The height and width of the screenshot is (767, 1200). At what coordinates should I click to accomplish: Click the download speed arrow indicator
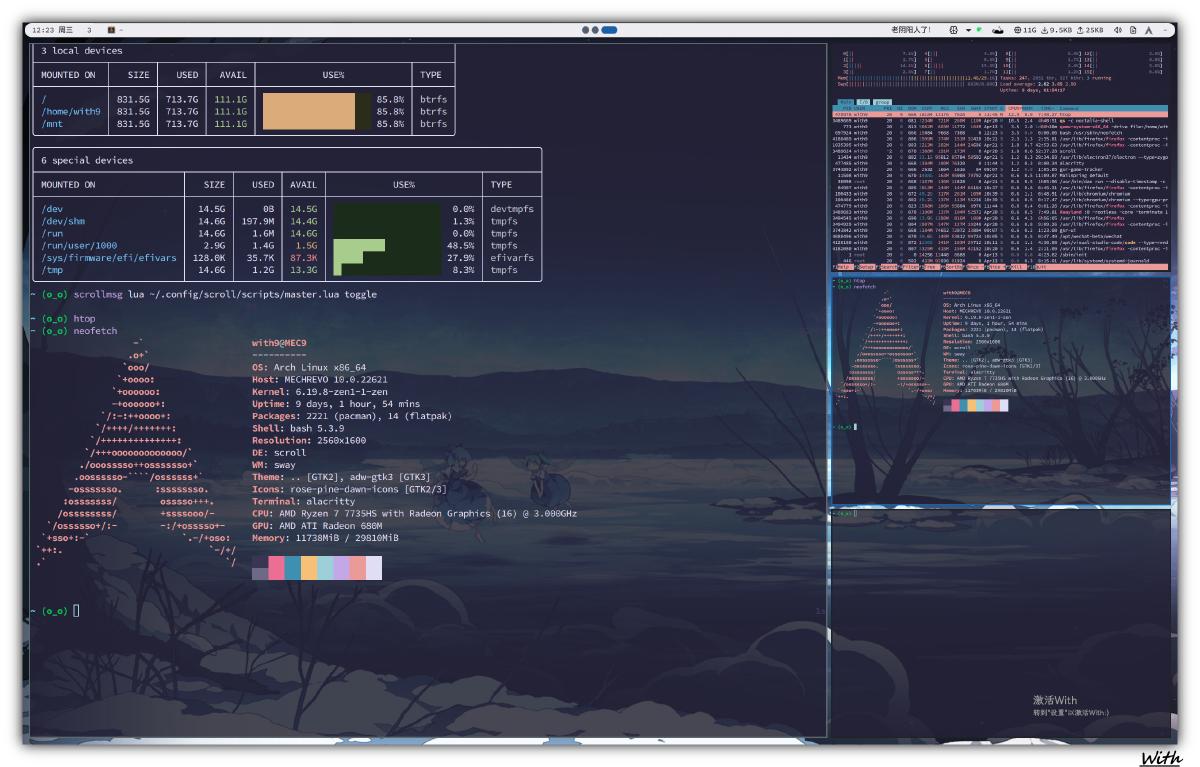coord(1045,30)
